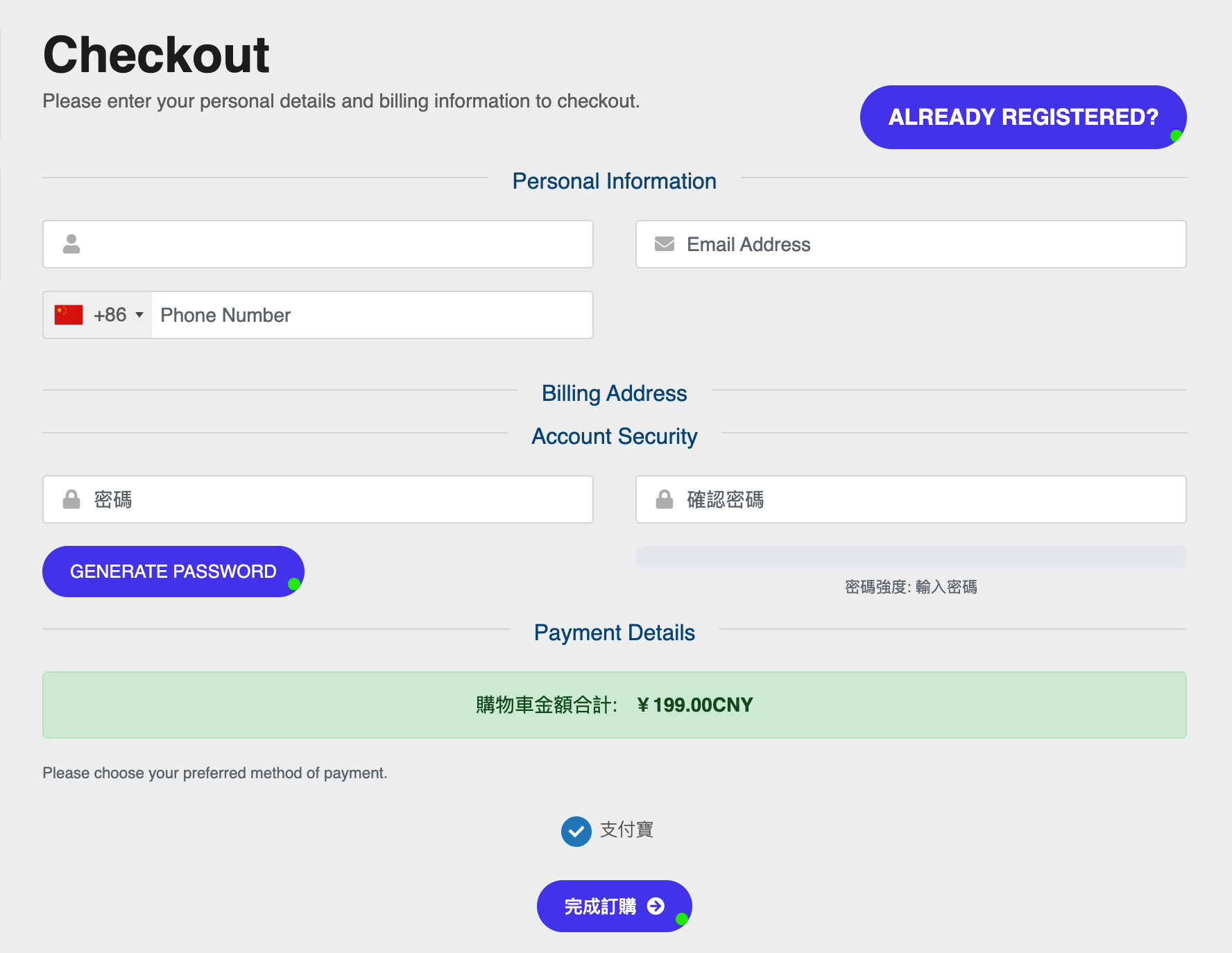
Task: Click the person icon in the name field
Action: (x=71, y=244)
